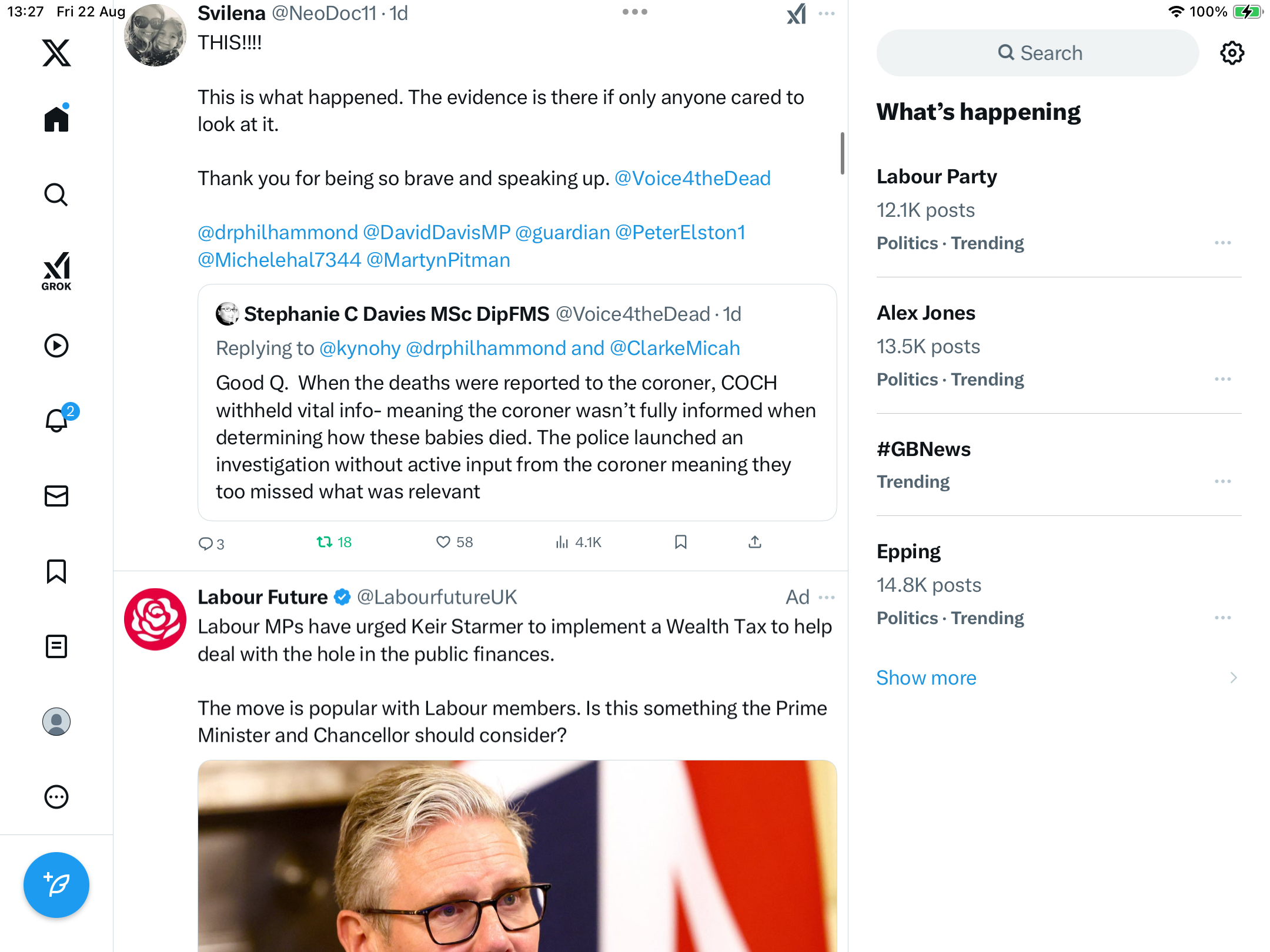Open the notifications bell

[x=56, y=420]
